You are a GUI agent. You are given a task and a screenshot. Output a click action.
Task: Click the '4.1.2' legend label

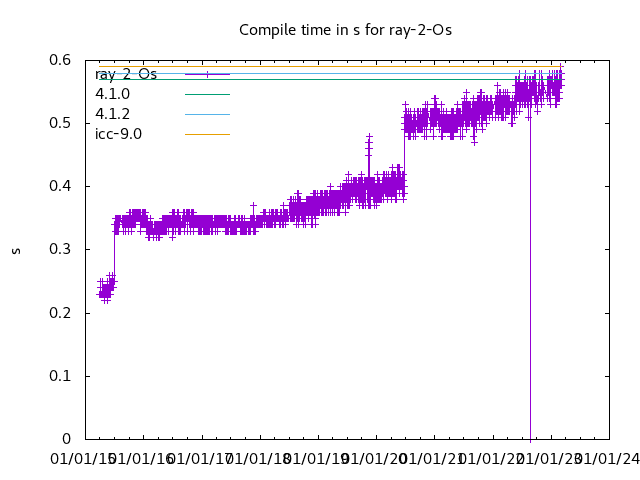tap(112, 114)
